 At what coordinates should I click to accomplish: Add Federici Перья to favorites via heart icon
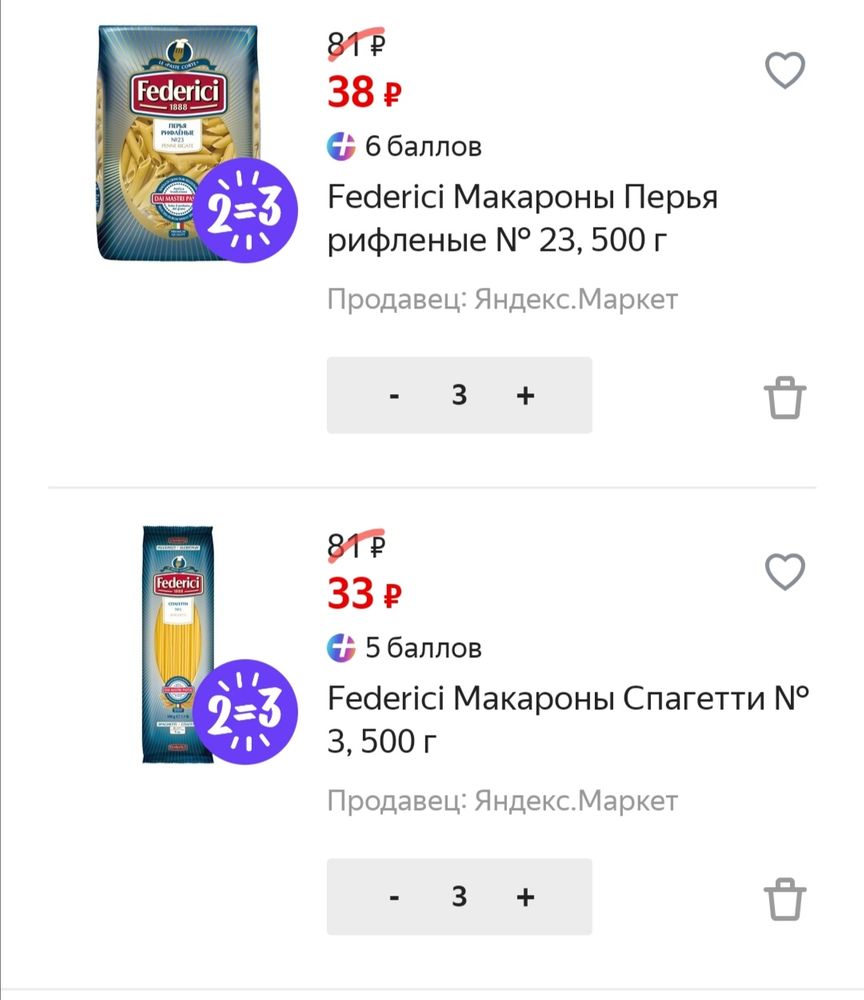coord(785,69)
